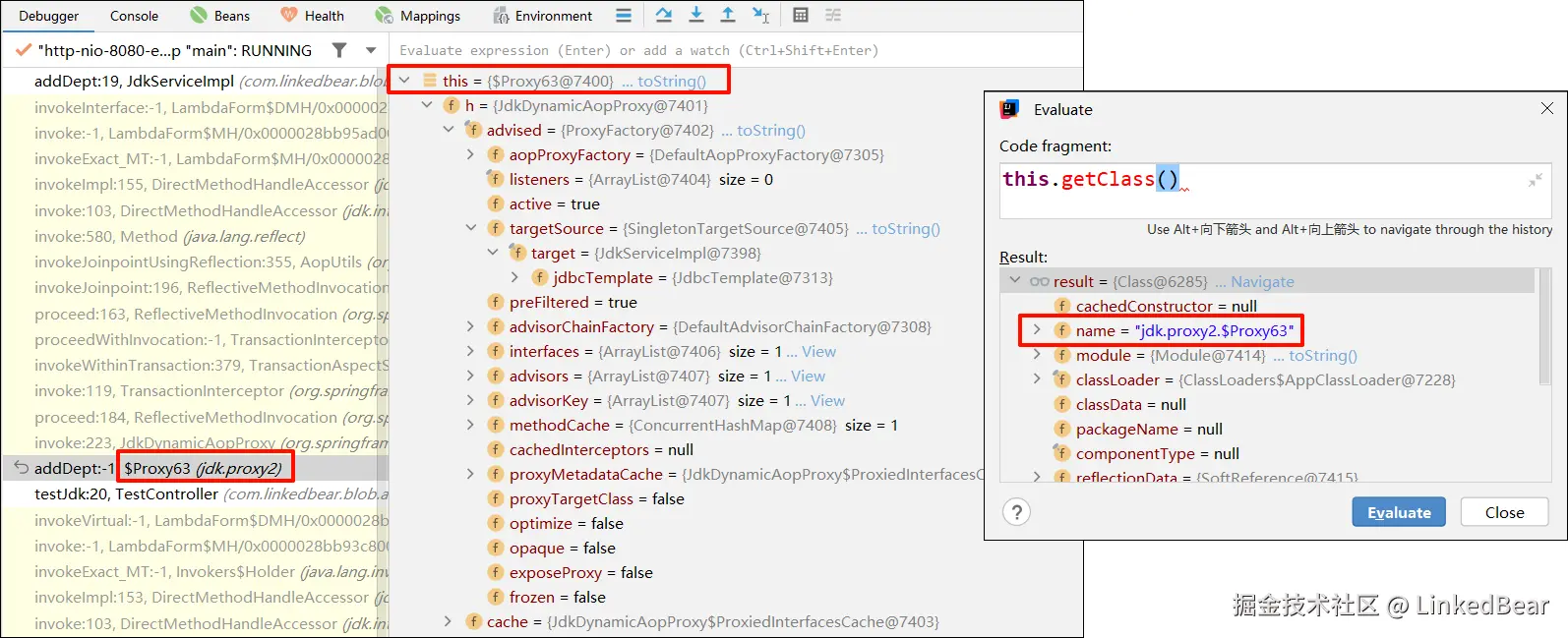Close the Evaluate dialog with the X
This screenshot has width=1568, height=638.
click(x=1546, y=108)
